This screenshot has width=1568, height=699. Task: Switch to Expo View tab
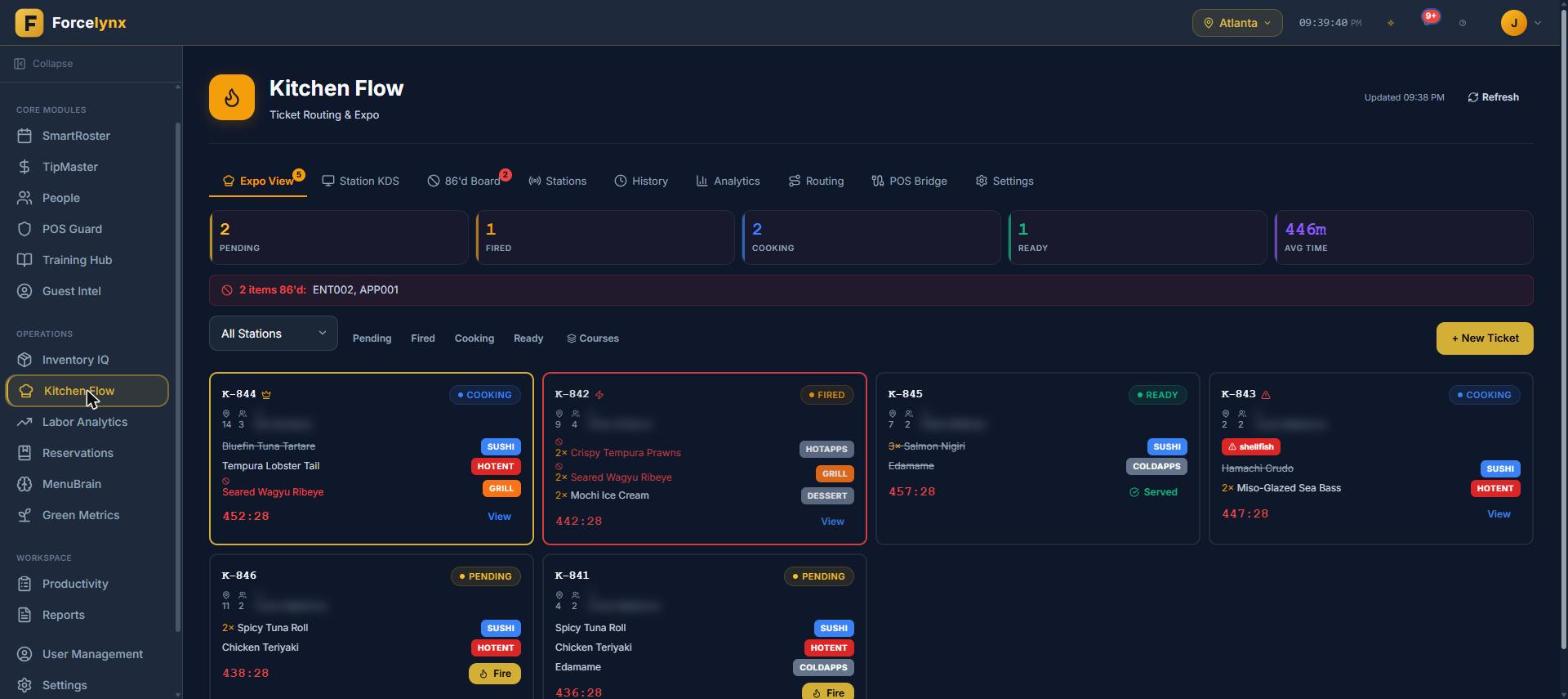[x=258, y=181]
